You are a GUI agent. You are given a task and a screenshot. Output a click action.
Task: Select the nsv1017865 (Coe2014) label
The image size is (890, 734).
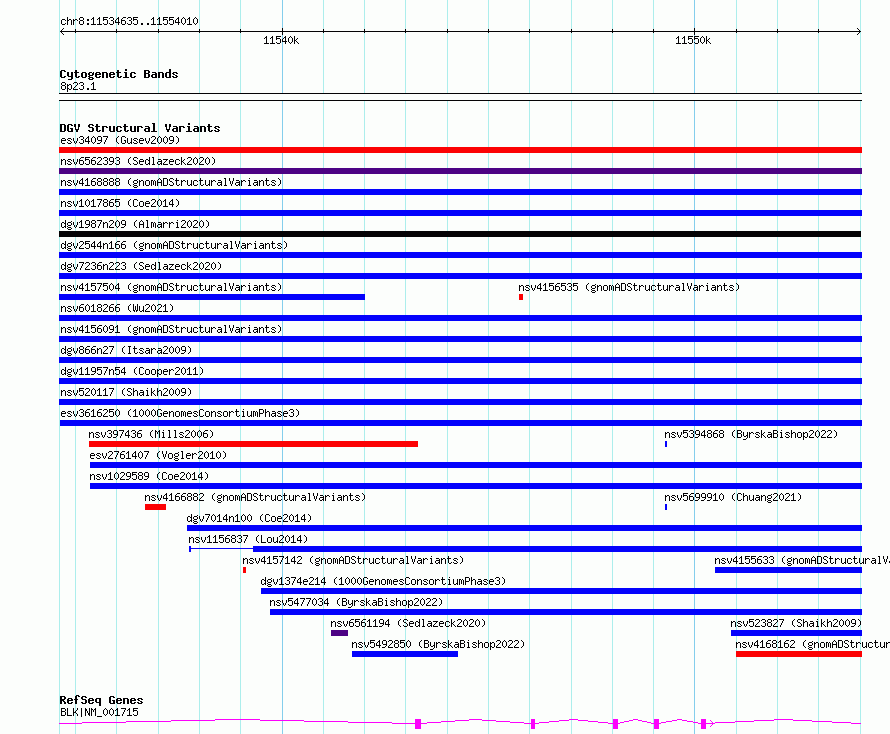click(120, 203)
